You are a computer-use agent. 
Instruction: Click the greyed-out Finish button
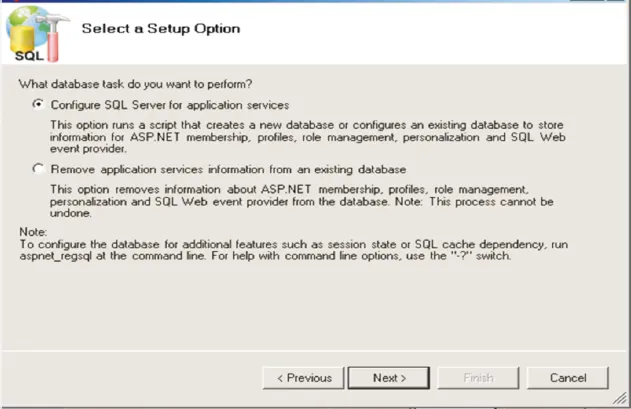(x=478, y=378)
